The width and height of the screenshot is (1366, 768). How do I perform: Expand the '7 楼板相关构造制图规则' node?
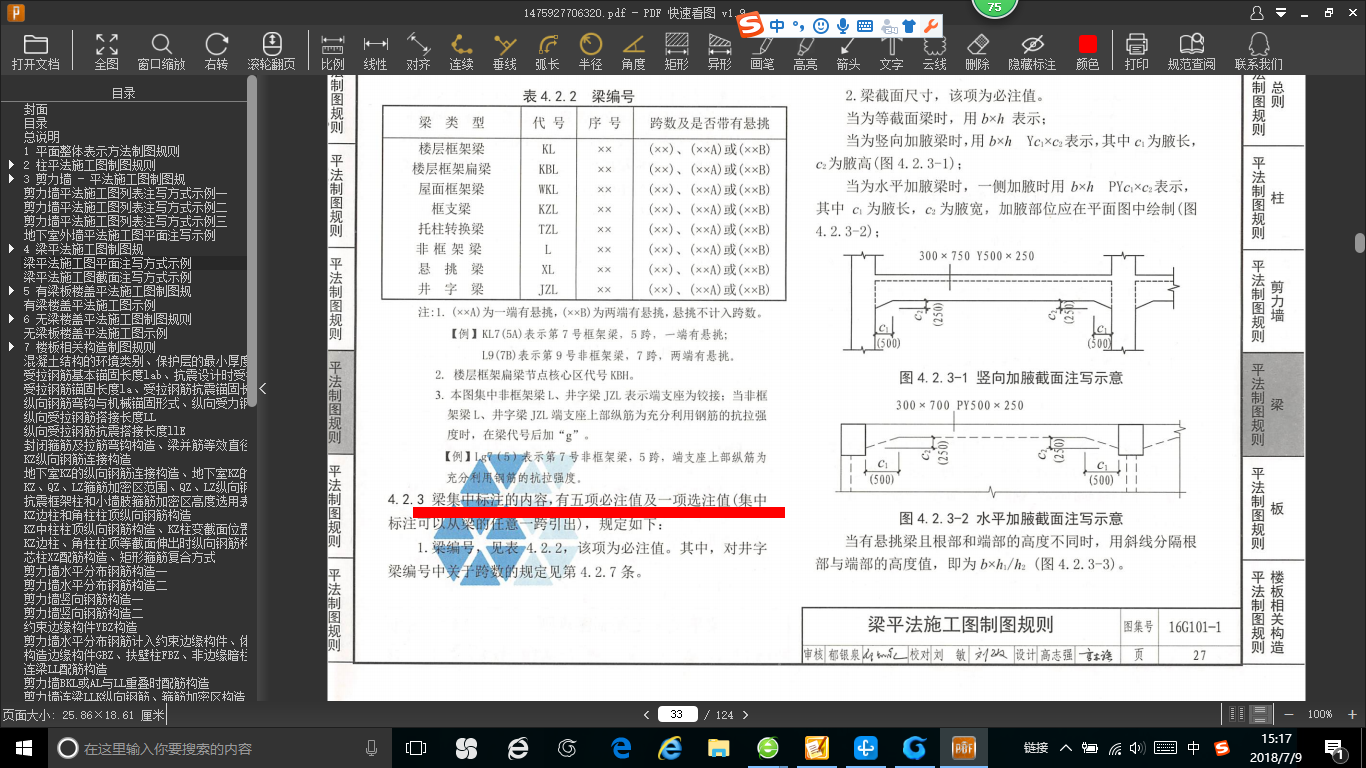[11, 347]
